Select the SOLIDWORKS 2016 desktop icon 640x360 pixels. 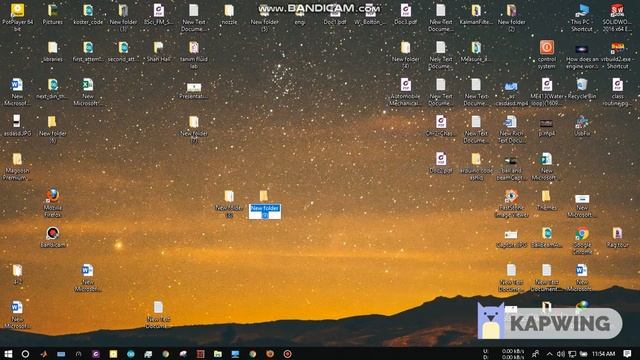(x=617, y=18)
